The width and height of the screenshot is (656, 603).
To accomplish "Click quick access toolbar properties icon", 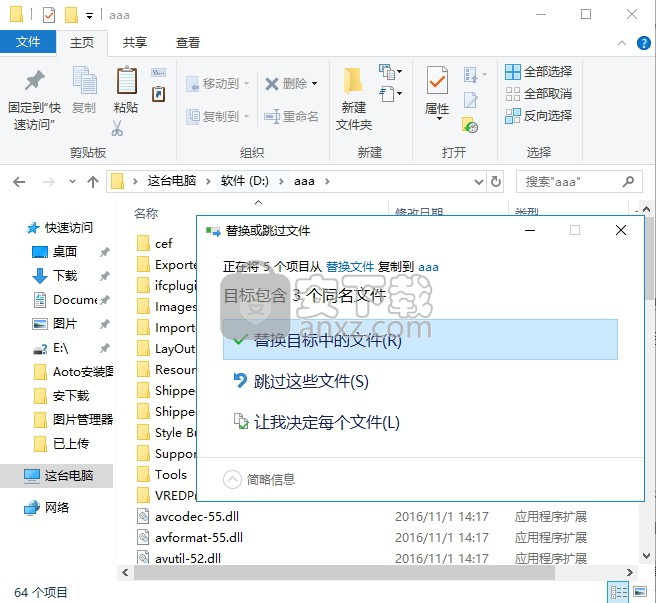I will coord(49,15).
